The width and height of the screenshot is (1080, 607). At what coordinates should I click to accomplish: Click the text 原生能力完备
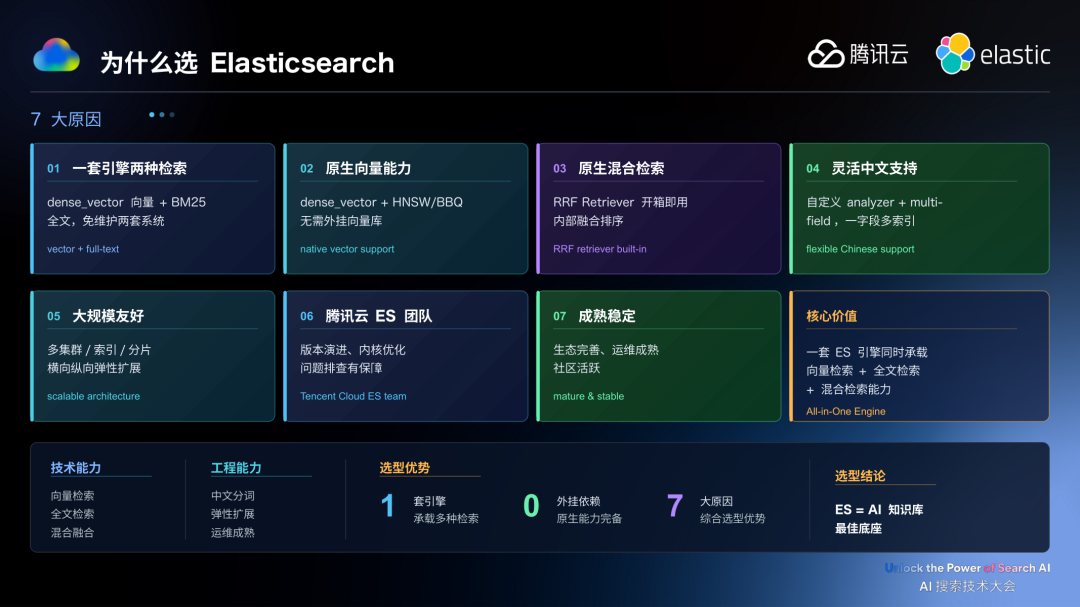point(589,519)
